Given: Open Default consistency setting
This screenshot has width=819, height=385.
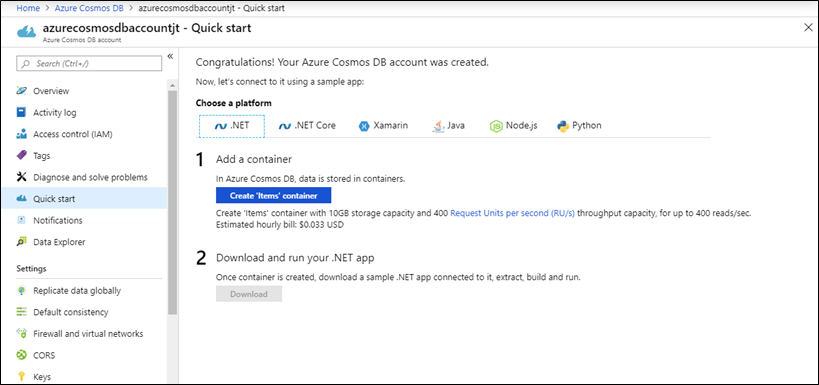Looking at the screenshot, I should (84, 312).
